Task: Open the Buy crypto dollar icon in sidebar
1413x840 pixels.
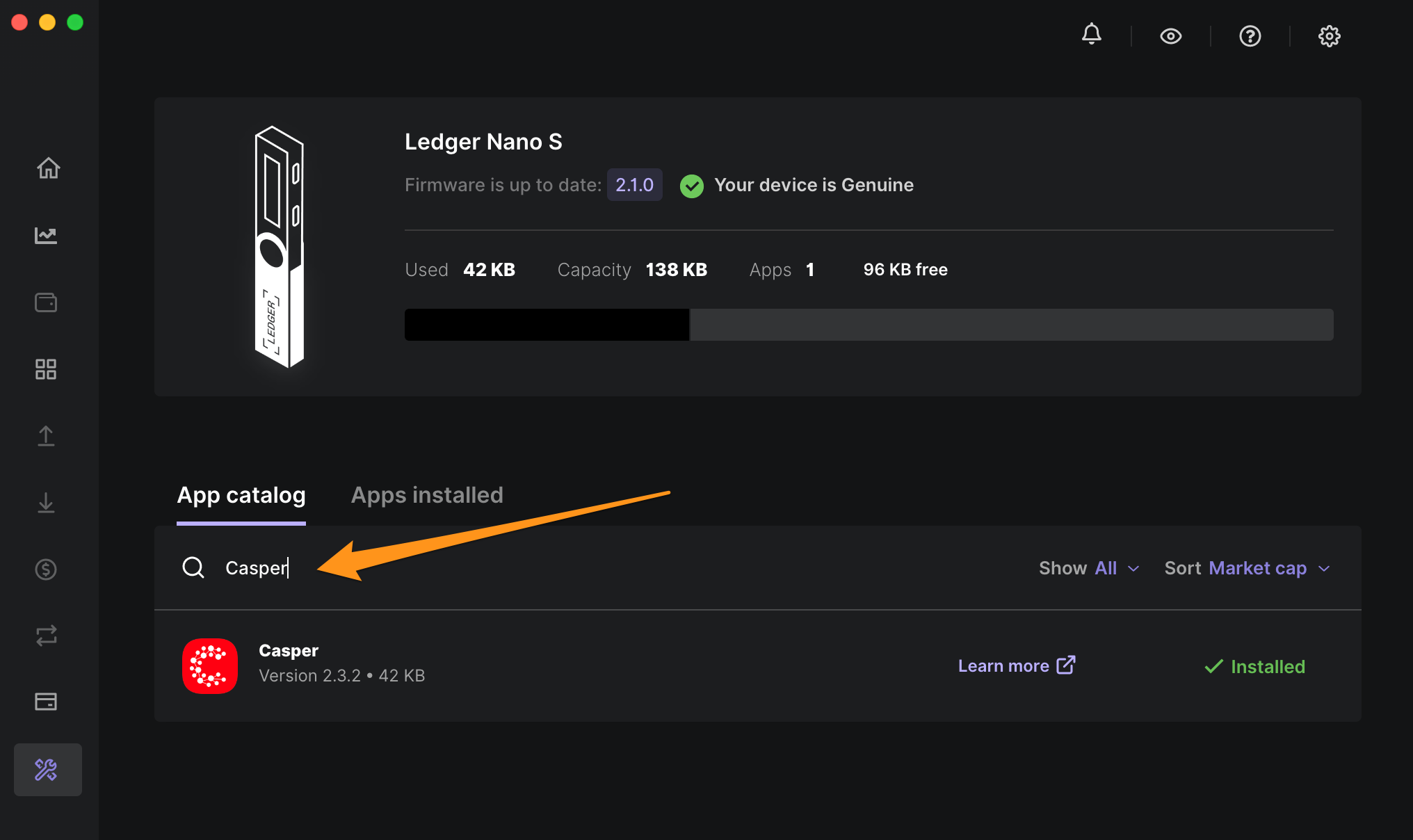Action: [x=47, y=569]
